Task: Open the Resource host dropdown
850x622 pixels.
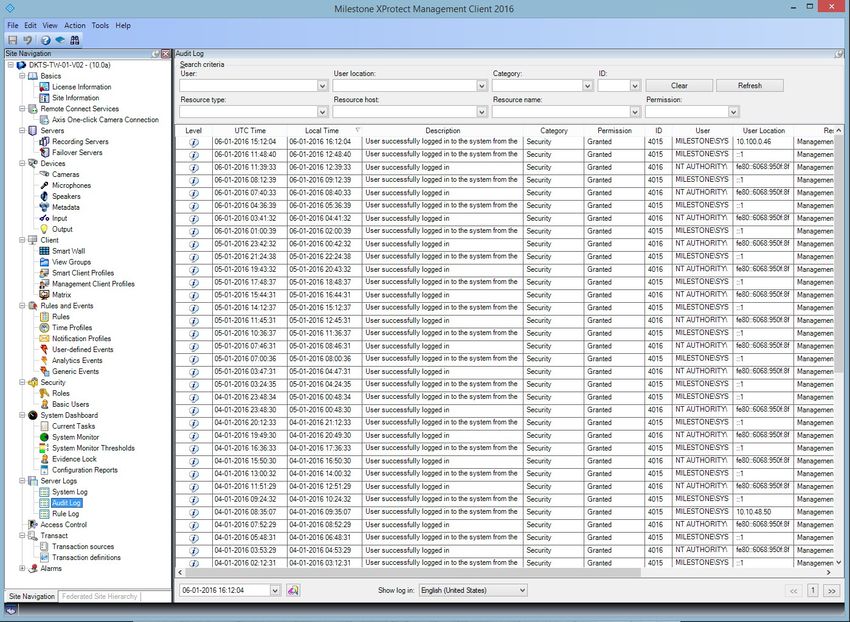Action: click(x=482, y=112)
